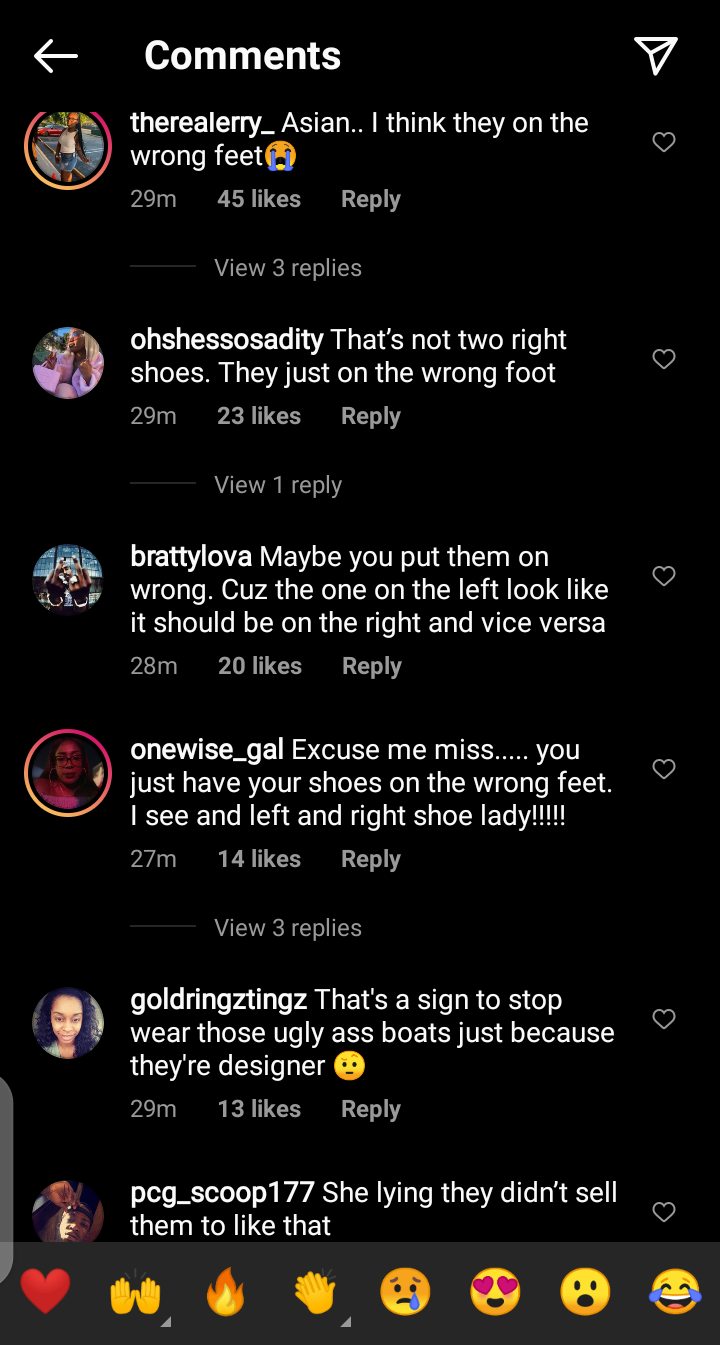The height and width of the screenshot is (1345, 720).
Task: Send the heart-eyes emoji reaction
Action: (x=496, y=1290)
